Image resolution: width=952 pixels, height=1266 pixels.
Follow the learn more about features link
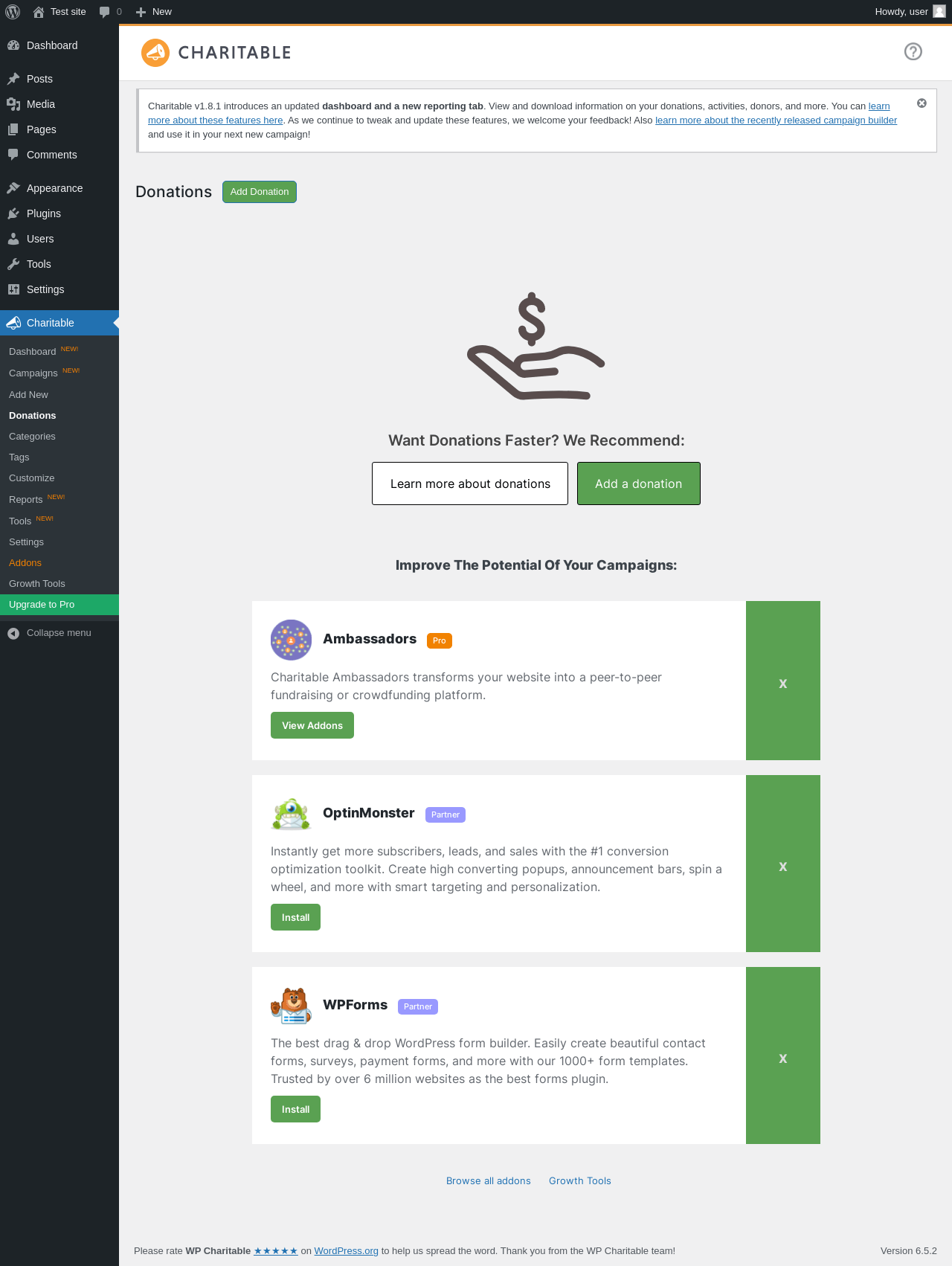pyautogui.click(x=216, y=121)
